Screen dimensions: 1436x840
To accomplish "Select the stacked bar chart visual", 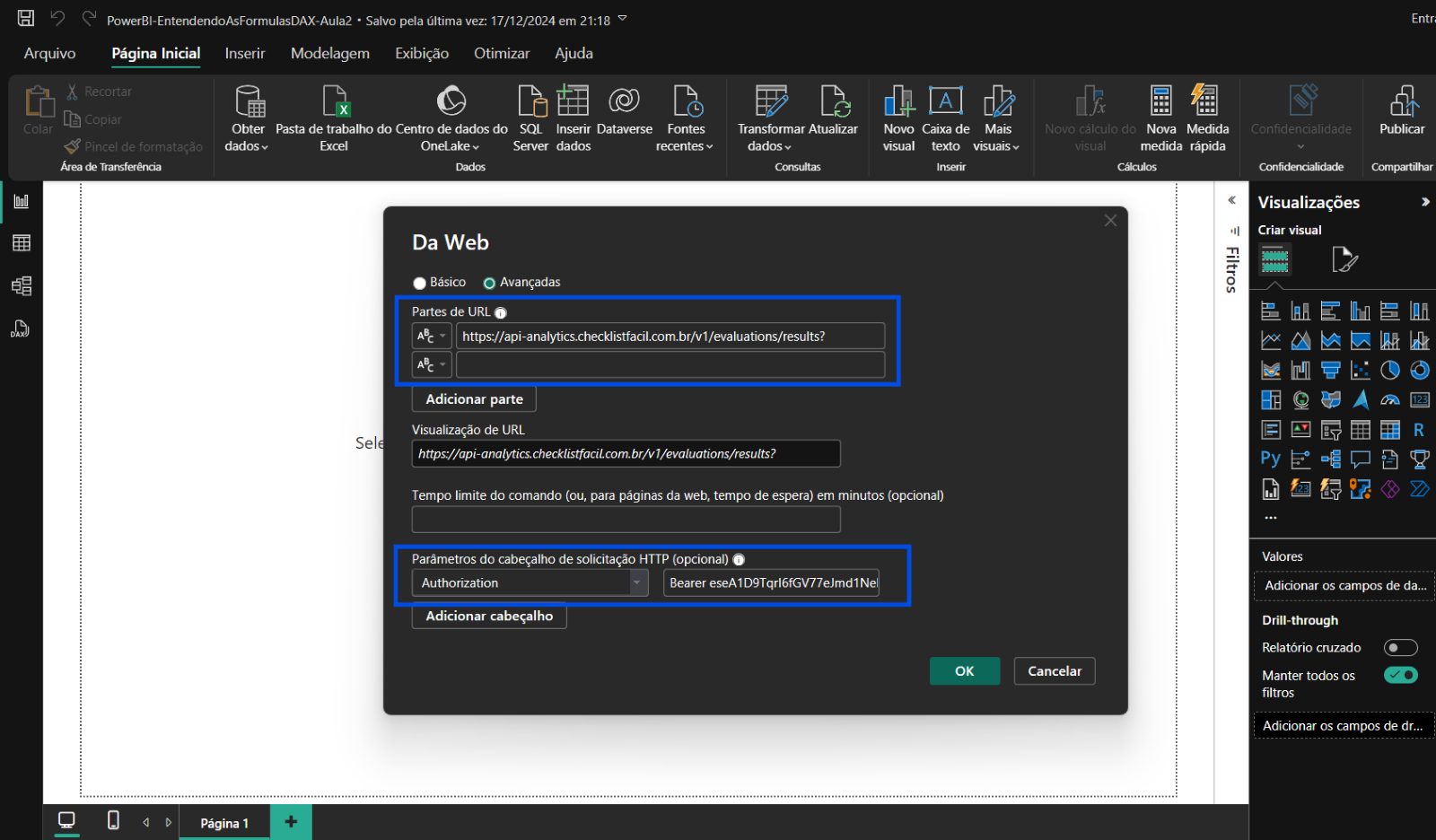I will point(1270,311).
